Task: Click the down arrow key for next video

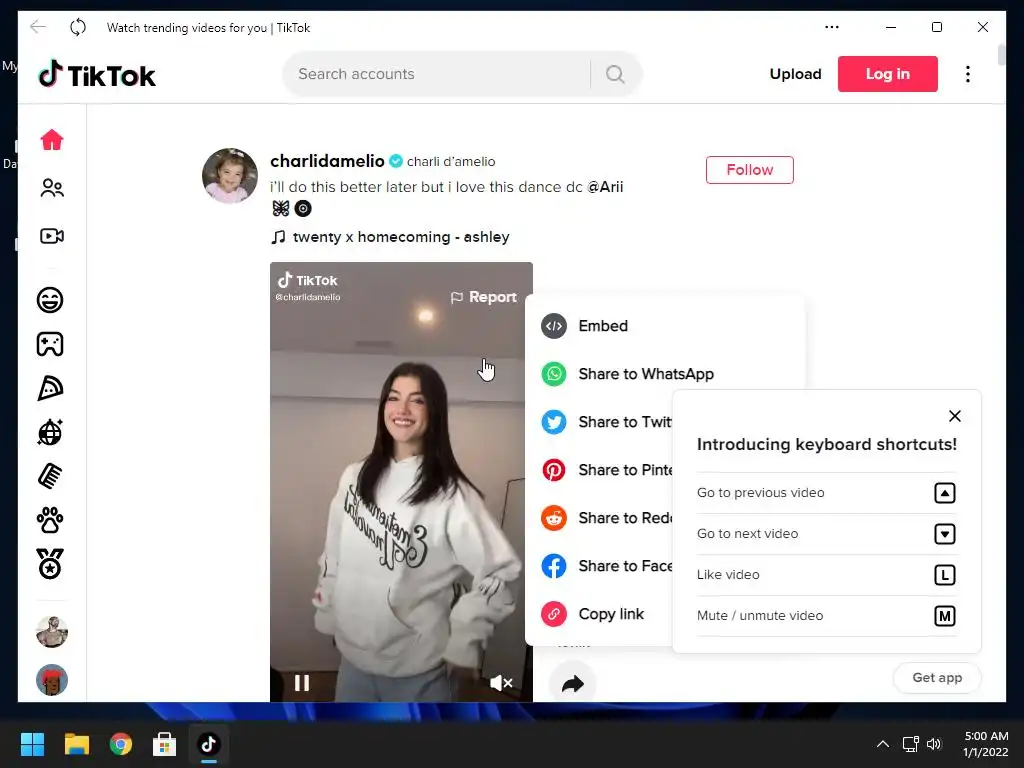Action: 944,534
